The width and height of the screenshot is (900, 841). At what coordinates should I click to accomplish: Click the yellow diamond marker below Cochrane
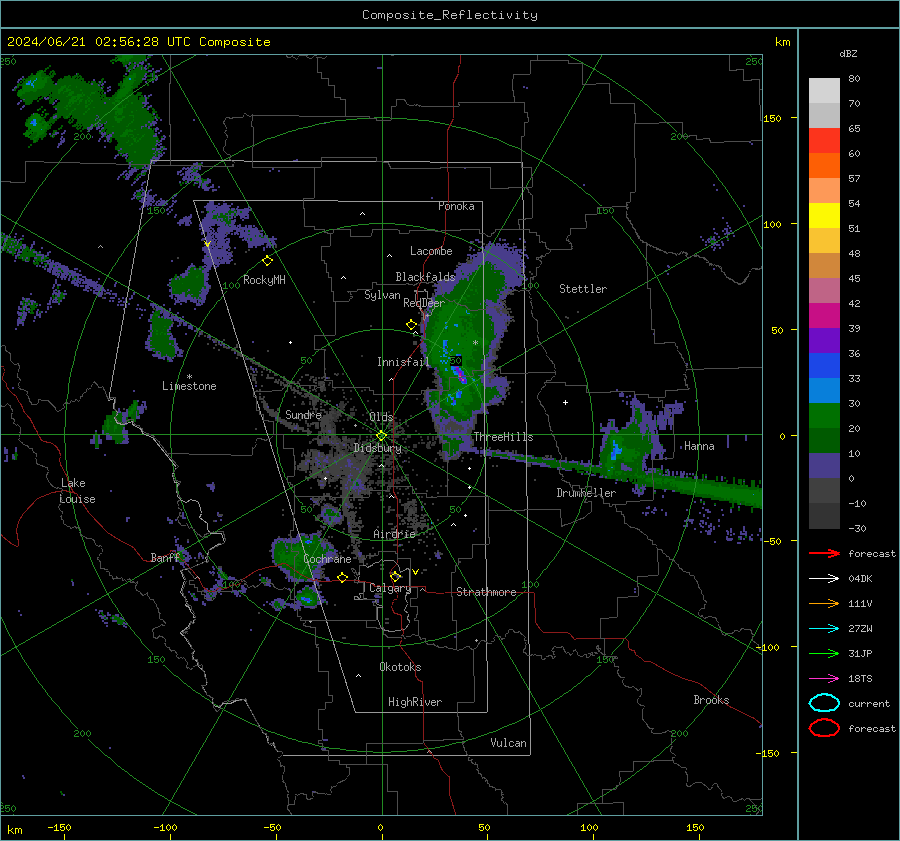343,577
